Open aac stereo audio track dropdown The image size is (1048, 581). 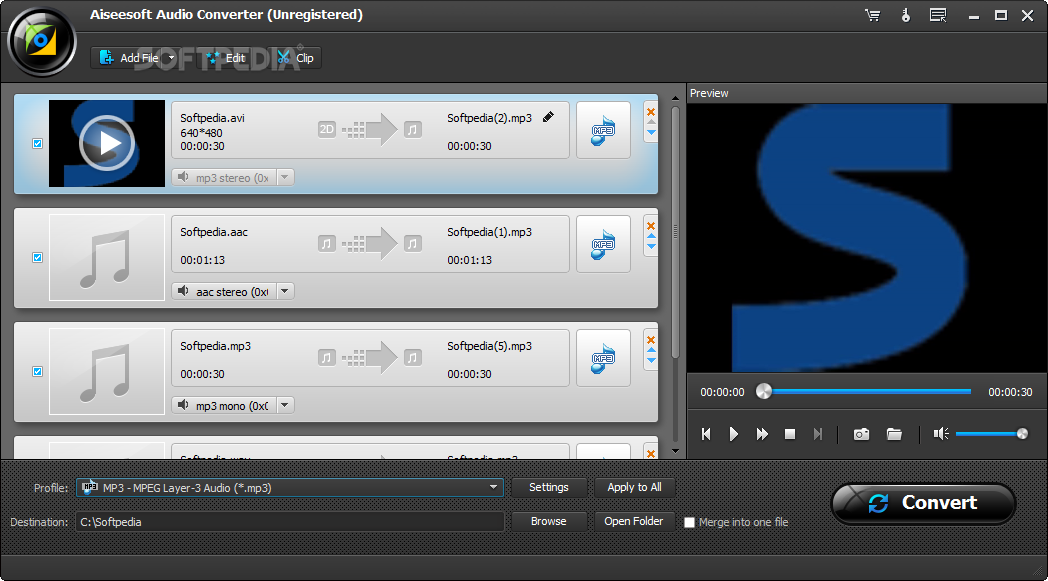pyautogui.click(x=285, y=291)
